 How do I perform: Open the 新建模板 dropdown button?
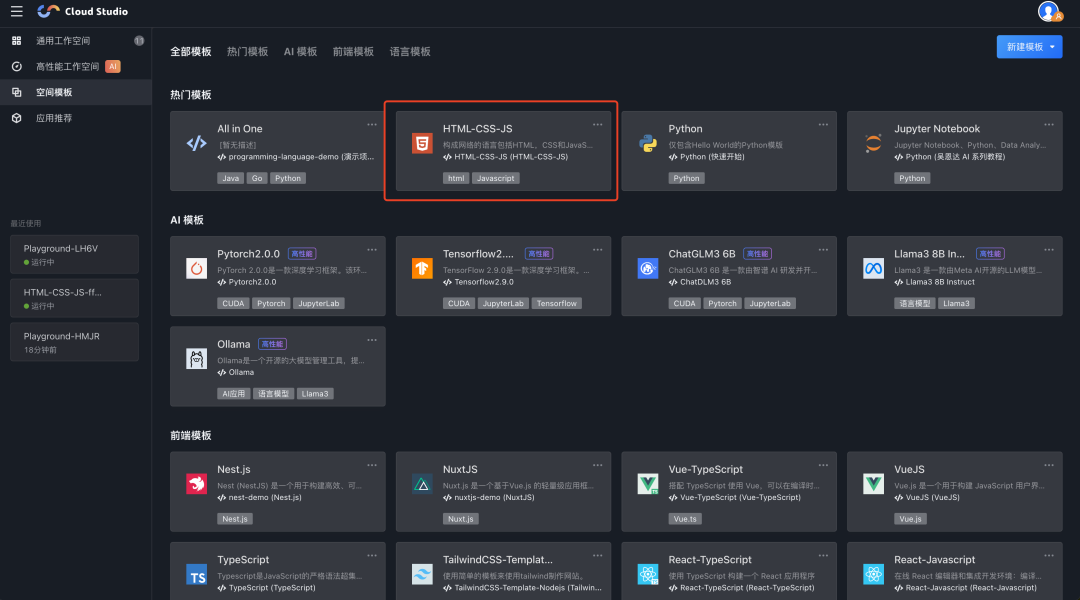tap(1029, 47)
